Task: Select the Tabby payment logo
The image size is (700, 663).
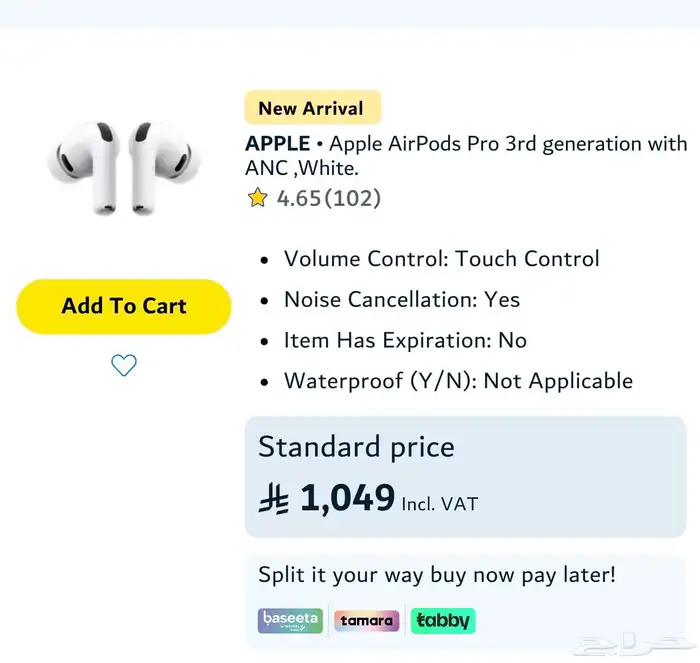Action: pos(442,621)
